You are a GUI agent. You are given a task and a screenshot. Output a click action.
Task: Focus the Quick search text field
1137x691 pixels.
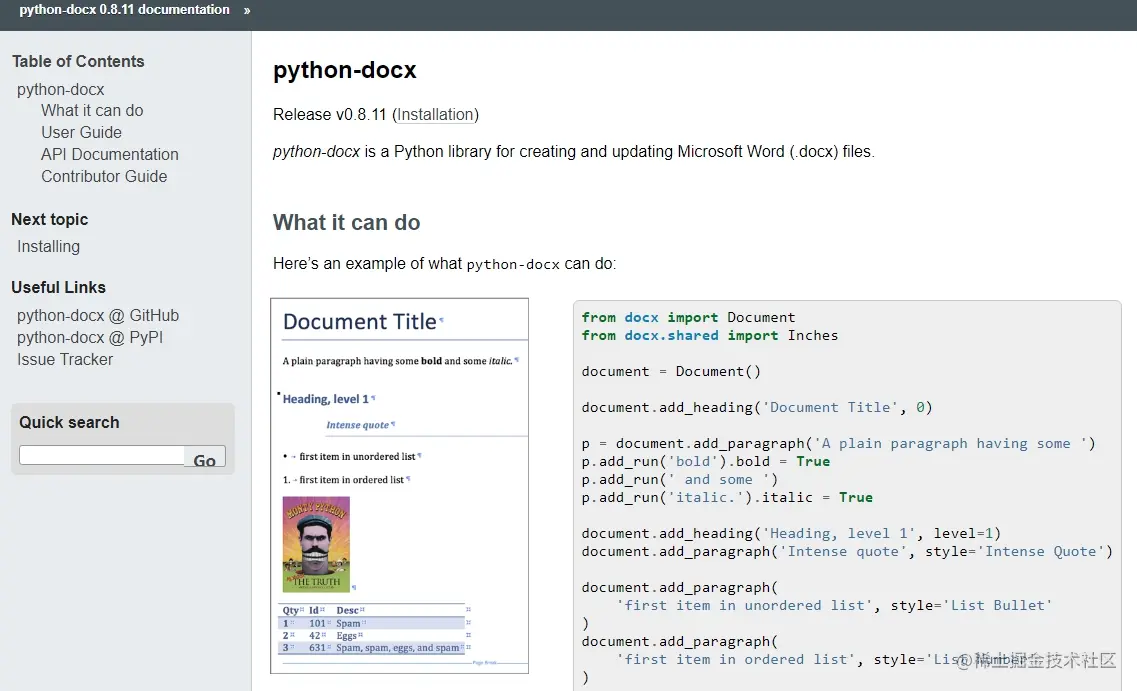point(102,455)
